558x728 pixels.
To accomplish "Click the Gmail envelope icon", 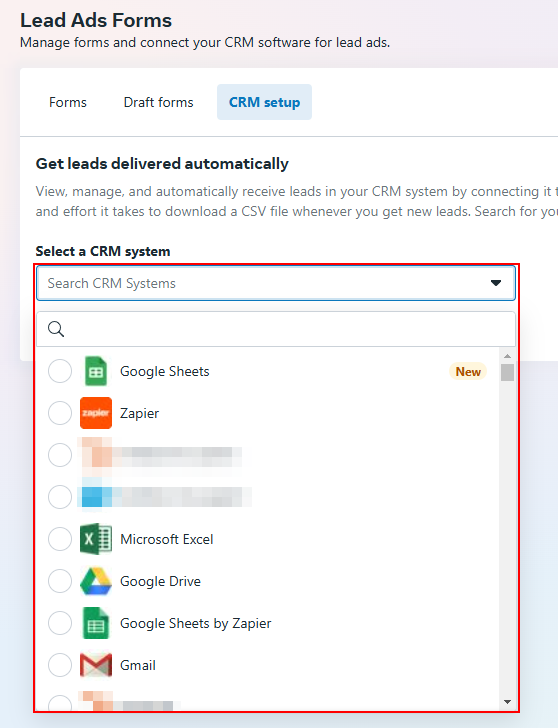I will point(96,665).
